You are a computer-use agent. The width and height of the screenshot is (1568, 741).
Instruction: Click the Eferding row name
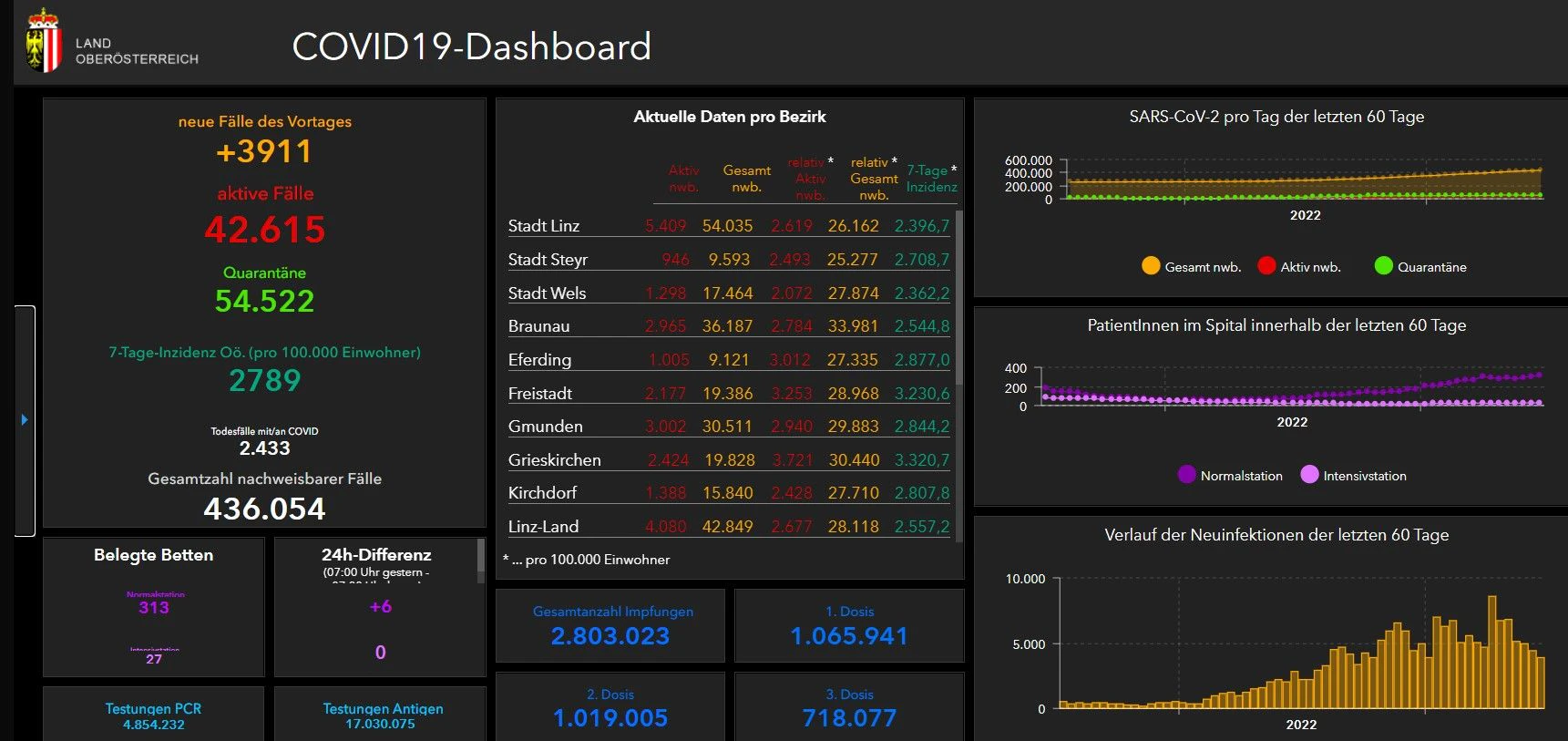point(539,360)
